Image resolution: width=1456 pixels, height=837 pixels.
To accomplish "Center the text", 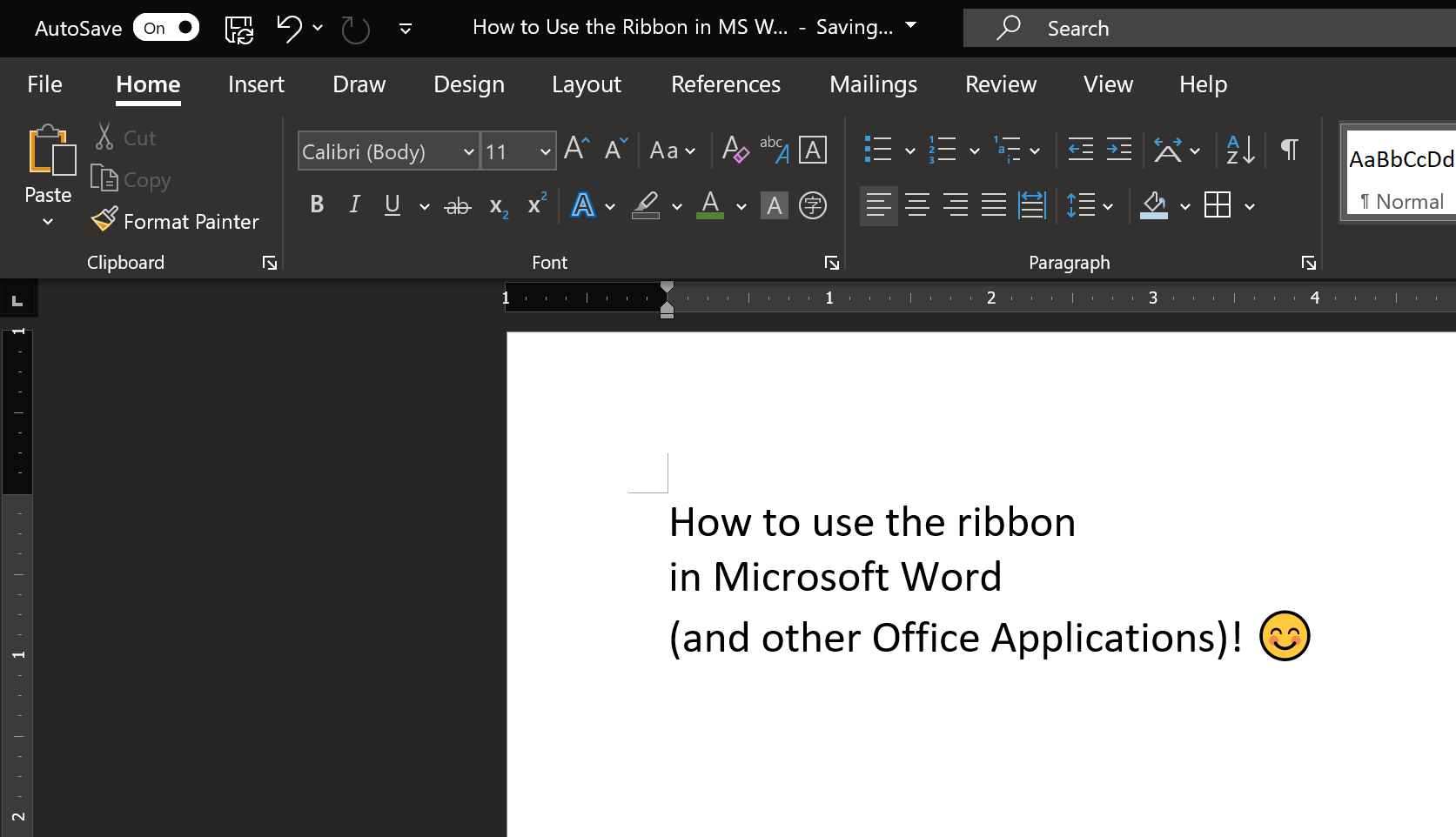I will (917, 205).
